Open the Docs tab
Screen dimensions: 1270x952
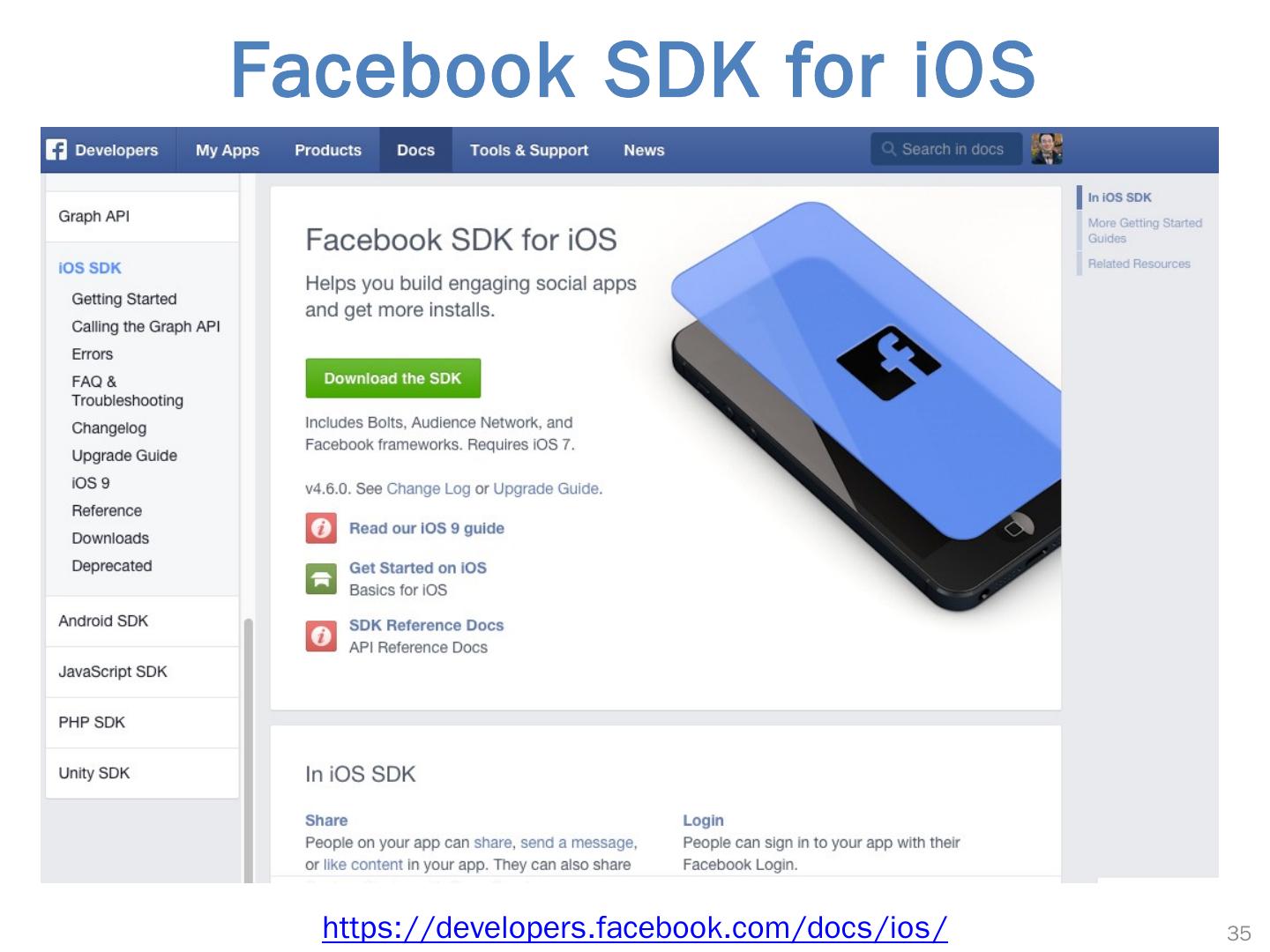[x=415, y=150]
